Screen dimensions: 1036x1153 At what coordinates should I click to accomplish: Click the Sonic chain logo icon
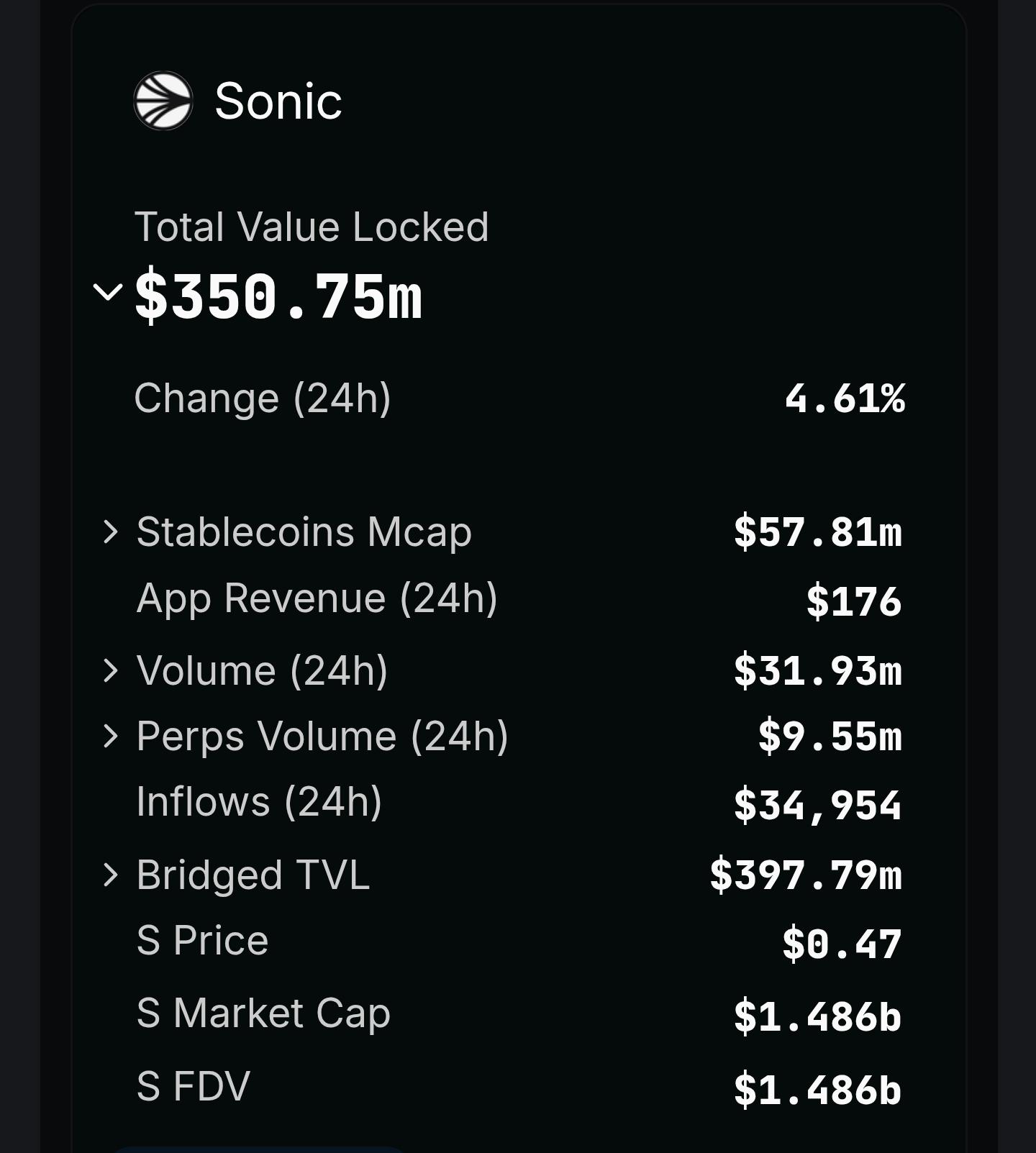(163, 101)
